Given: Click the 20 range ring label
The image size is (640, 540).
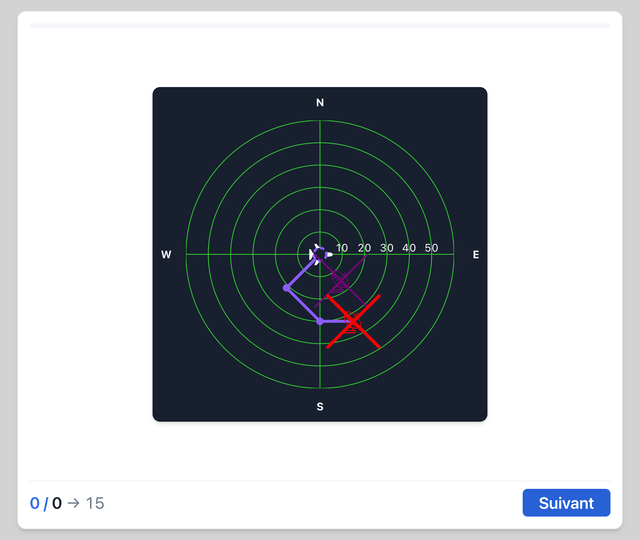Looking at the screenshot, I should [364, 248].
